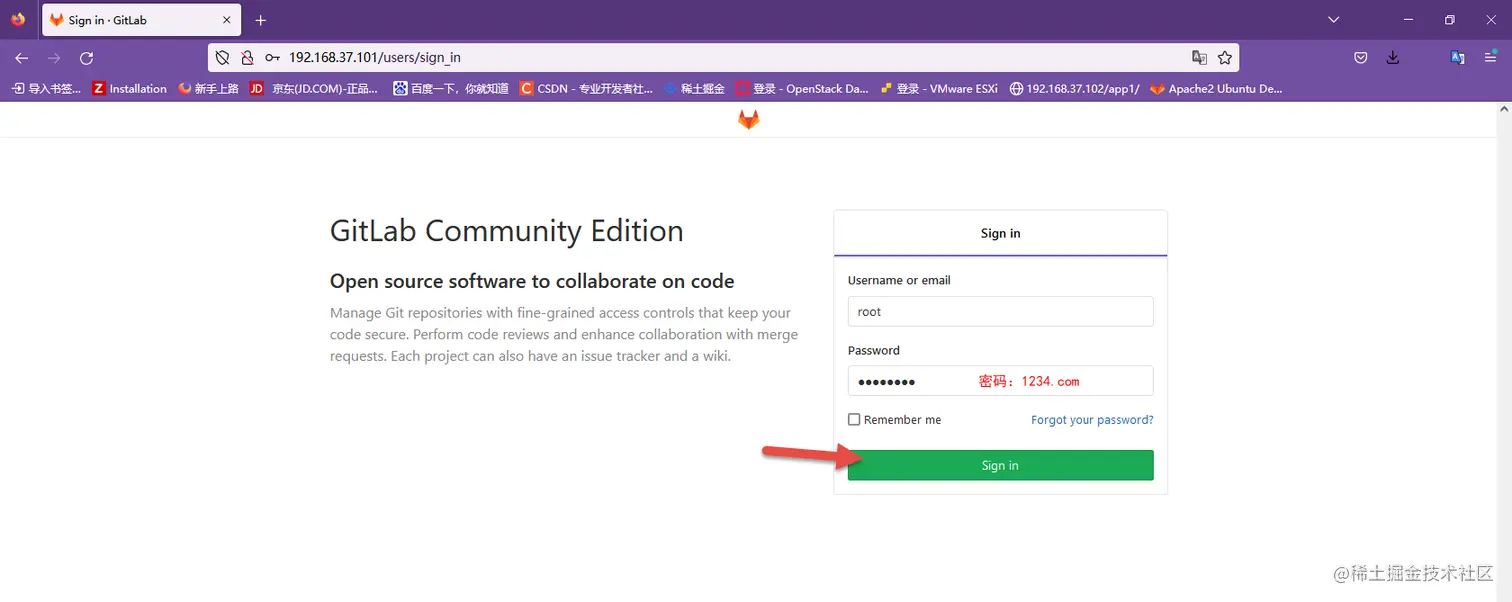Click the saved password key icon
Viewport: 1512px width, 602px height.
[x=272, y=58]
